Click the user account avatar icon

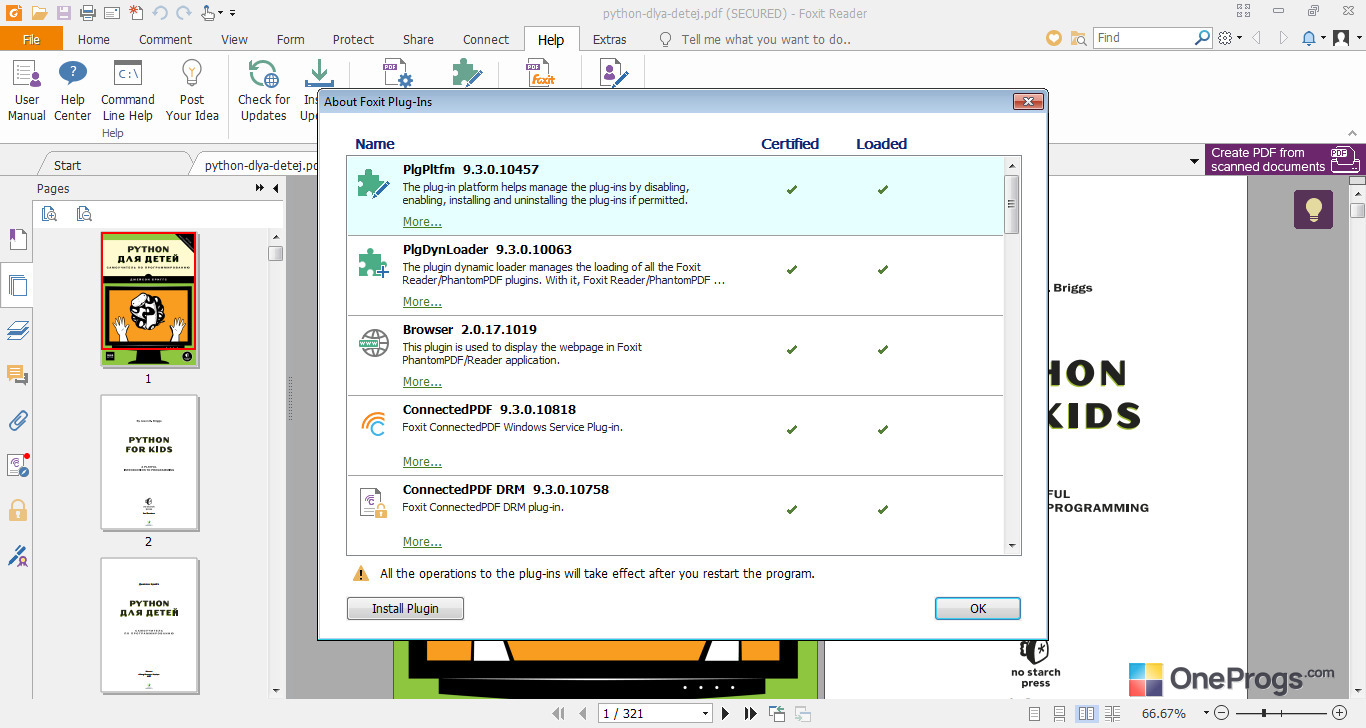pyautogui.click(x=1342, y=38)
